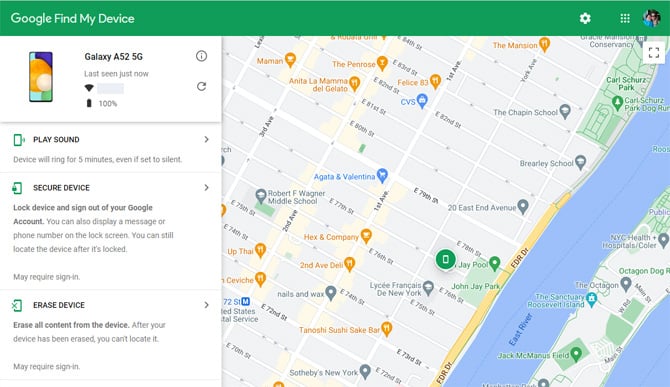Click the Wi-Fi signal icon
The image size is (670, 387).
point(89,88)
